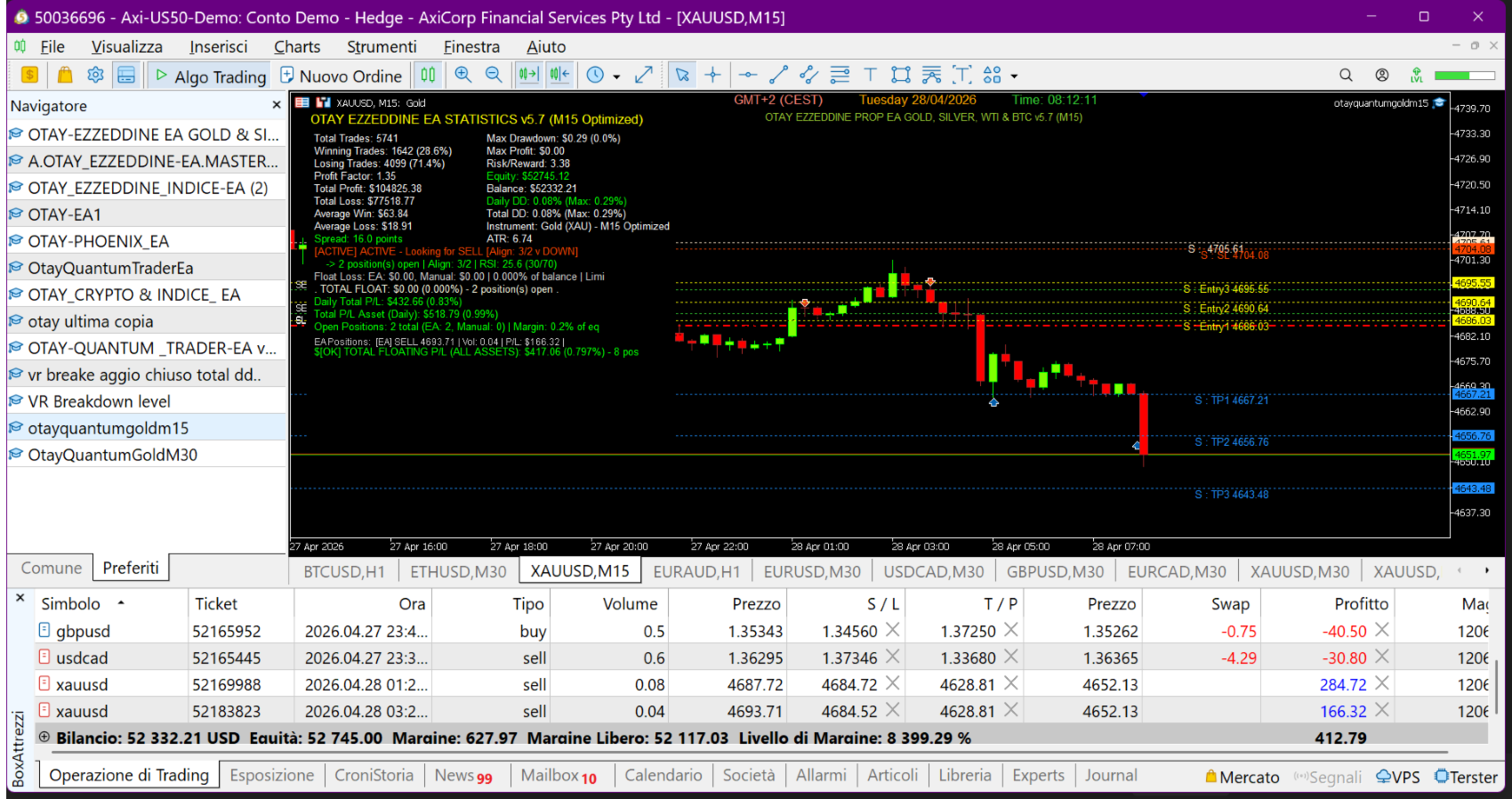
Task: Open the CroniStoria tab
Action: 374,775
